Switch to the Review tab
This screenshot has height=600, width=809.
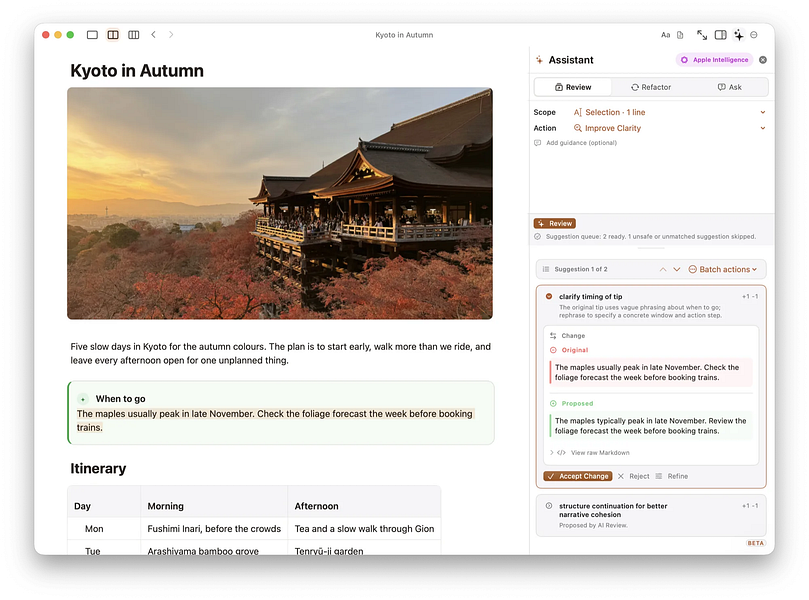click(573, 87)
